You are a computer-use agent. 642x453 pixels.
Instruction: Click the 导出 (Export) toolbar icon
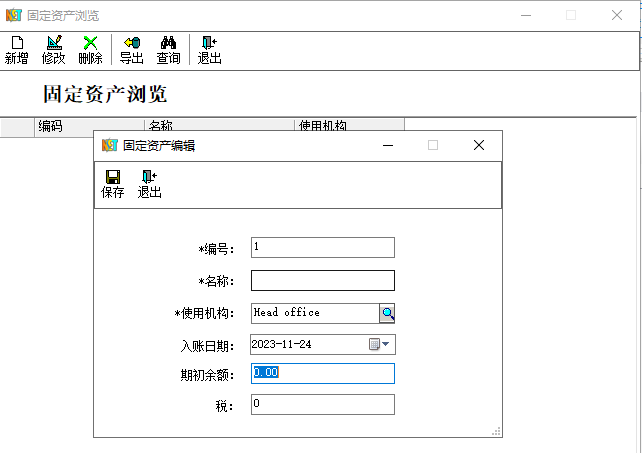131,49
